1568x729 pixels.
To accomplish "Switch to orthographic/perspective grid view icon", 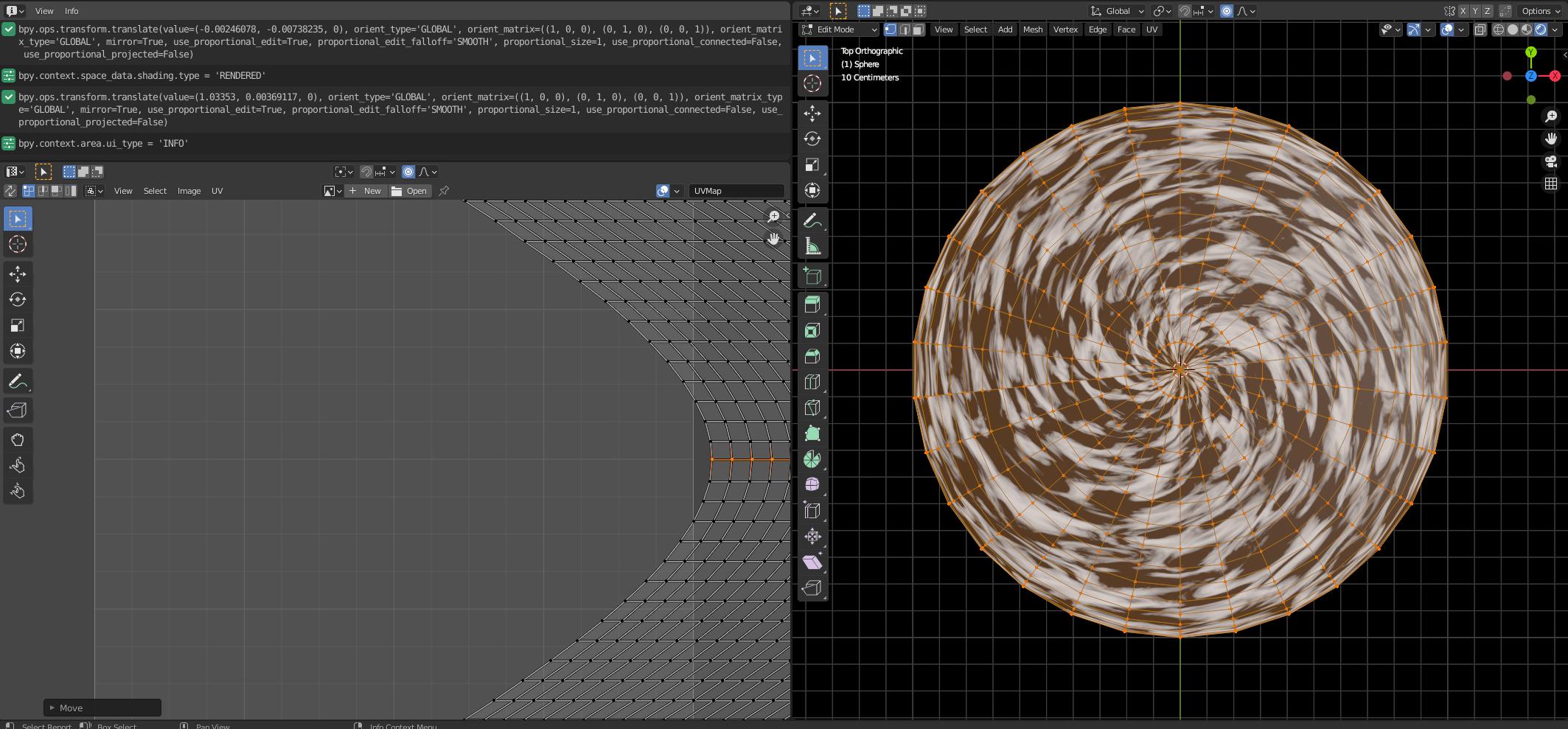I will click(x=1551, y=184).
